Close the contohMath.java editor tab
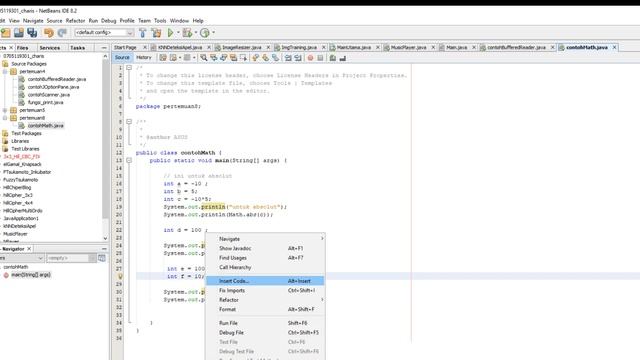Screen dimensions: 640x360 [x=614, y=47]
